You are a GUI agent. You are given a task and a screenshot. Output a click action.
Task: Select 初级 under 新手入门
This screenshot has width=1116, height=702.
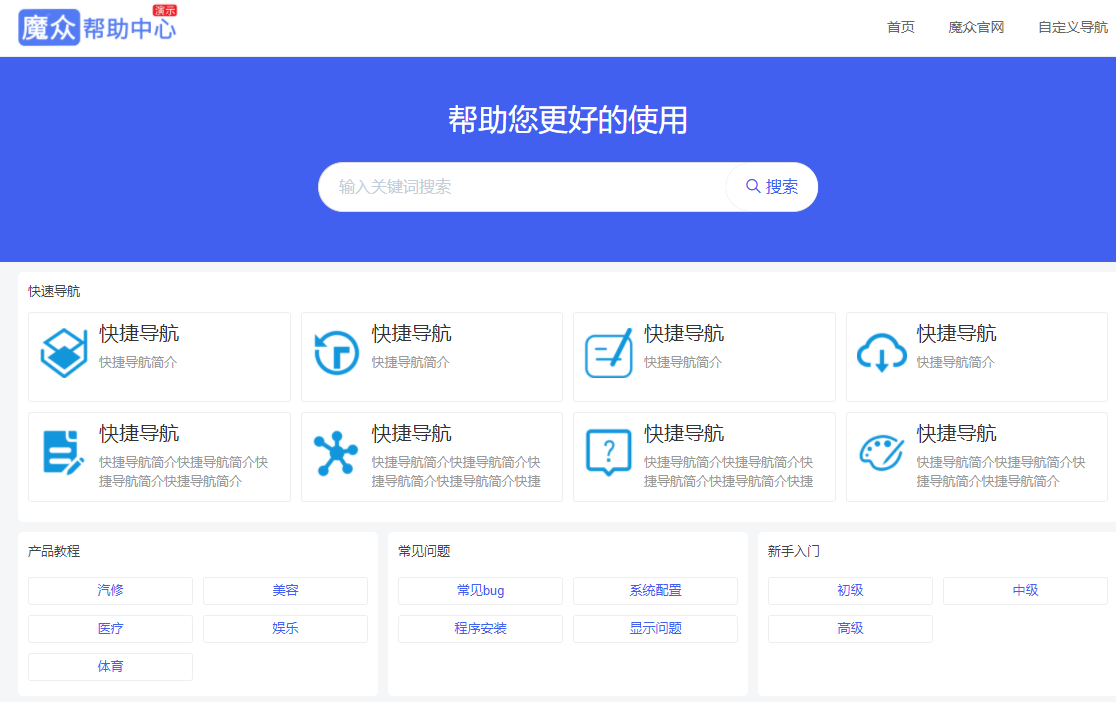point(850,590)
